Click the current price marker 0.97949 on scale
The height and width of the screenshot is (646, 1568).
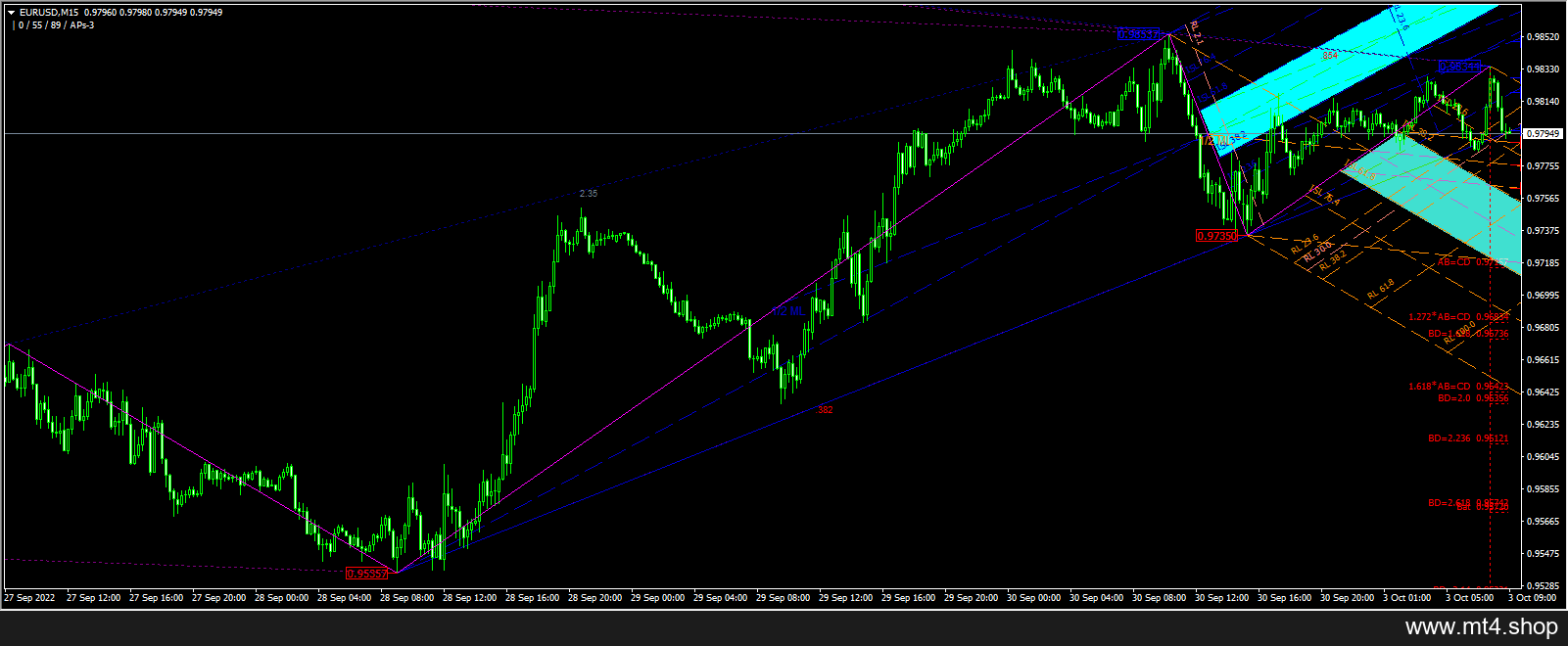(1543, 133)
